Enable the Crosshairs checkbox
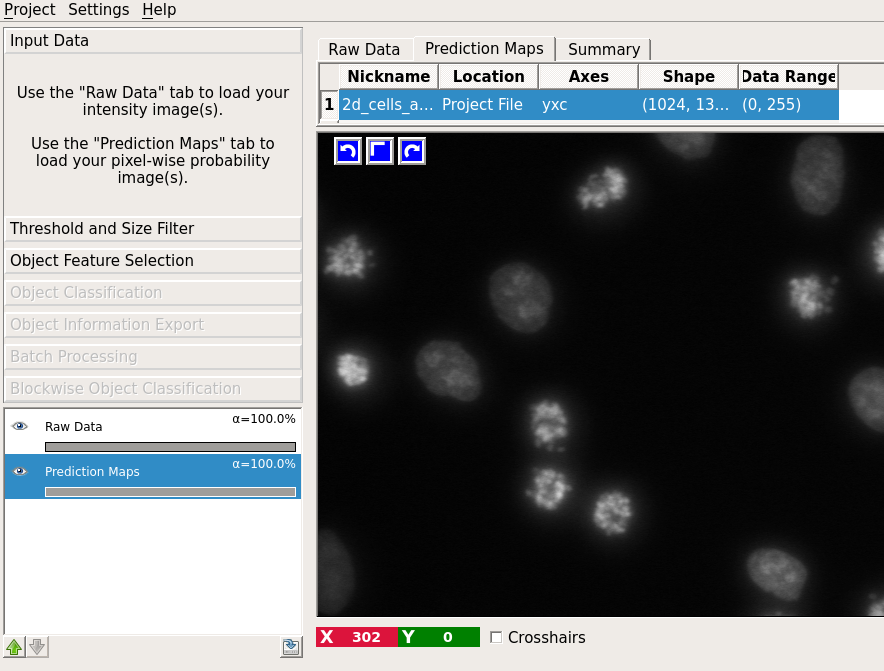The width and height of the screenshot is (884, 671). tap(495, 637)
